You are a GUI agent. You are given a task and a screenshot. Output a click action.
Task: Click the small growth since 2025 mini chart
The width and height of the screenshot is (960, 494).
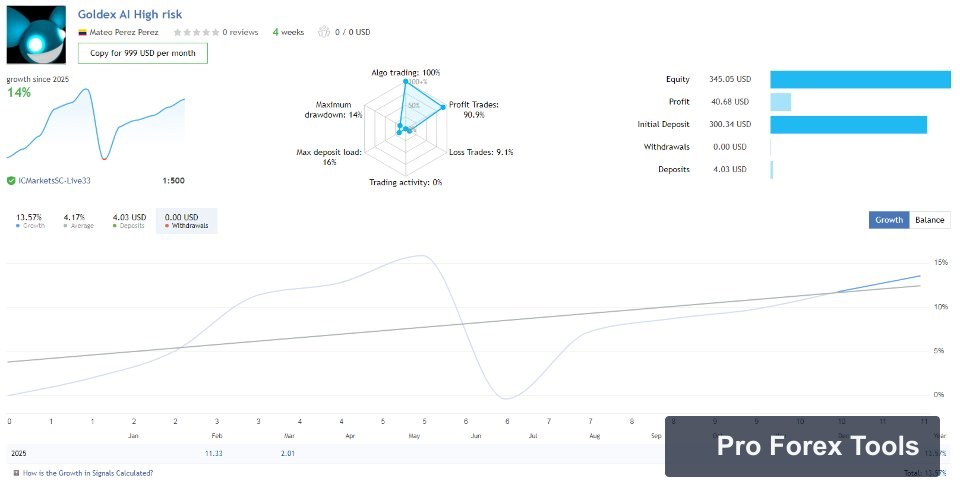click(x=96, y=125)
